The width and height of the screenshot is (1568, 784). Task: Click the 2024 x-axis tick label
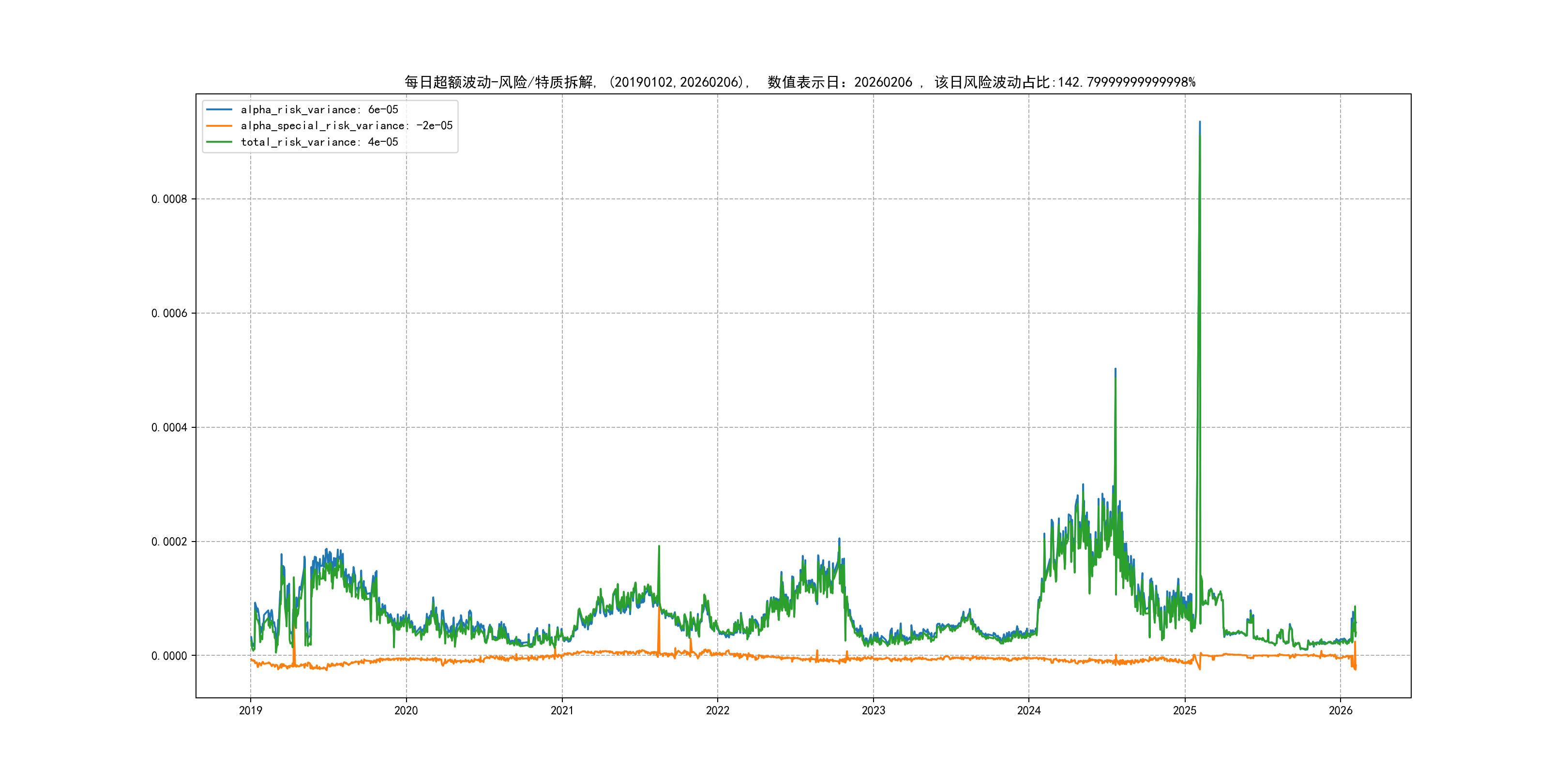click(1029, 710)
